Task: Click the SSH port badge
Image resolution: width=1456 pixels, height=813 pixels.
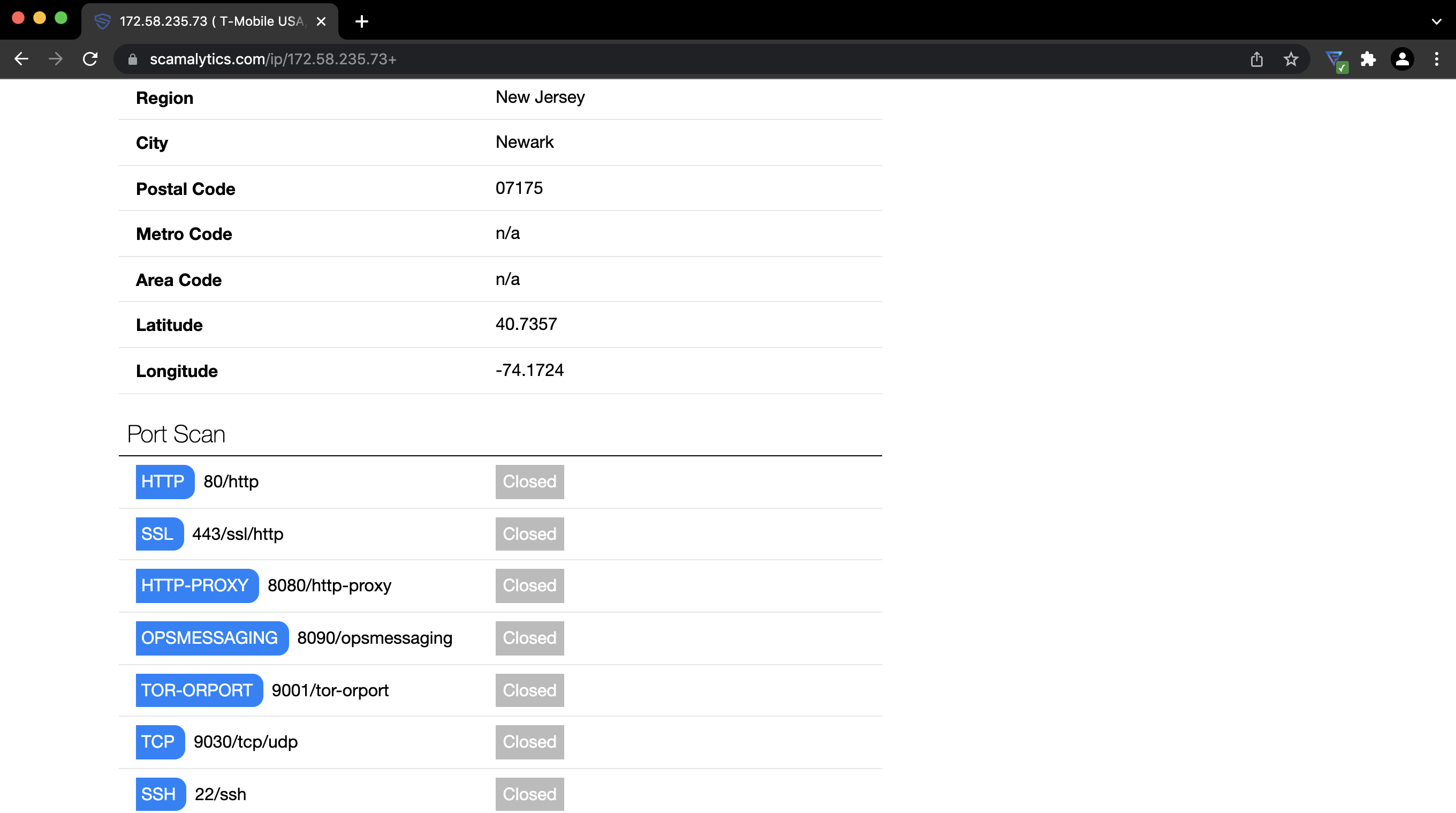Action: click(x=161, y=794)
